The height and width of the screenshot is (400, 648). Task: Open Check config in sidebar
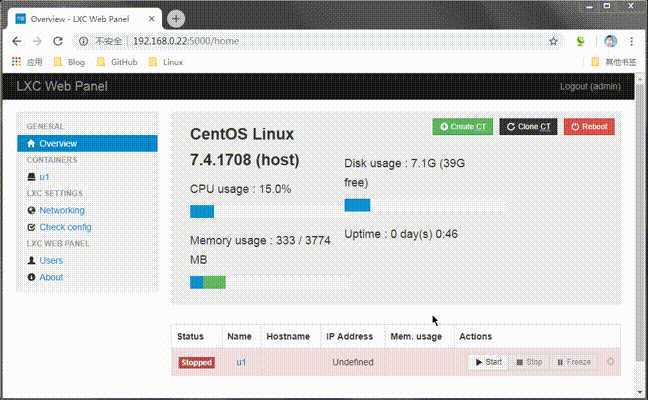click(x=65, y=227)
